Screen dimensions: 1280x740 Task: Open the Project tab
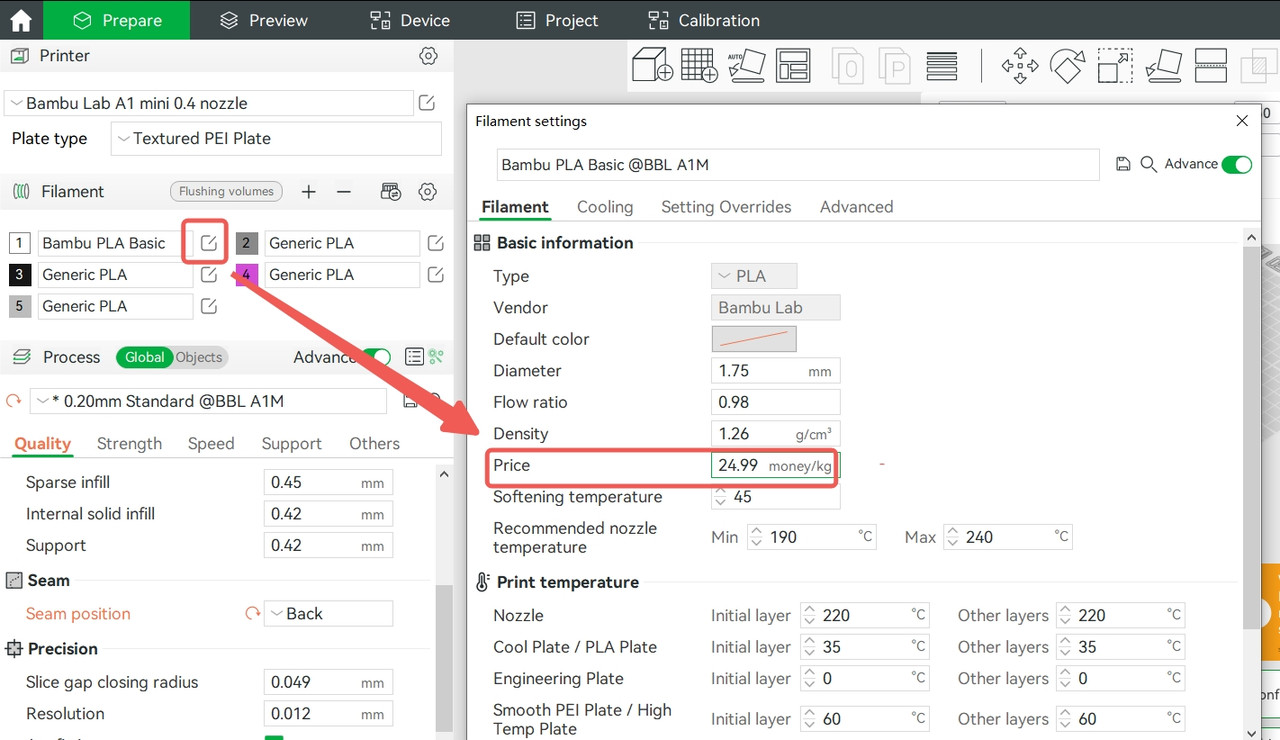coord(557,20)
